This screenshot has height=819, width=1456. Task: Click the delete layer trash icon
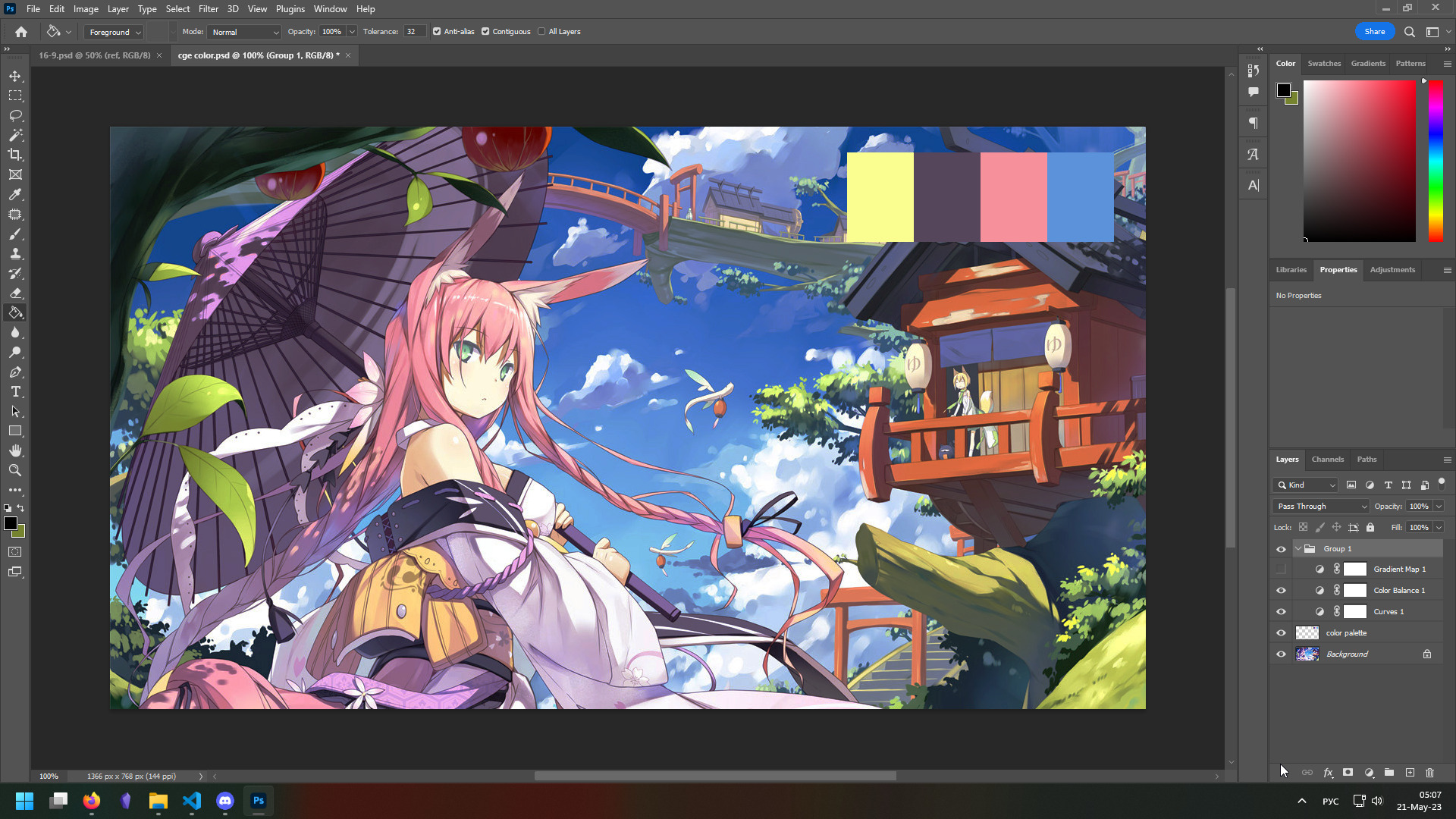[x=1429, y=773]
